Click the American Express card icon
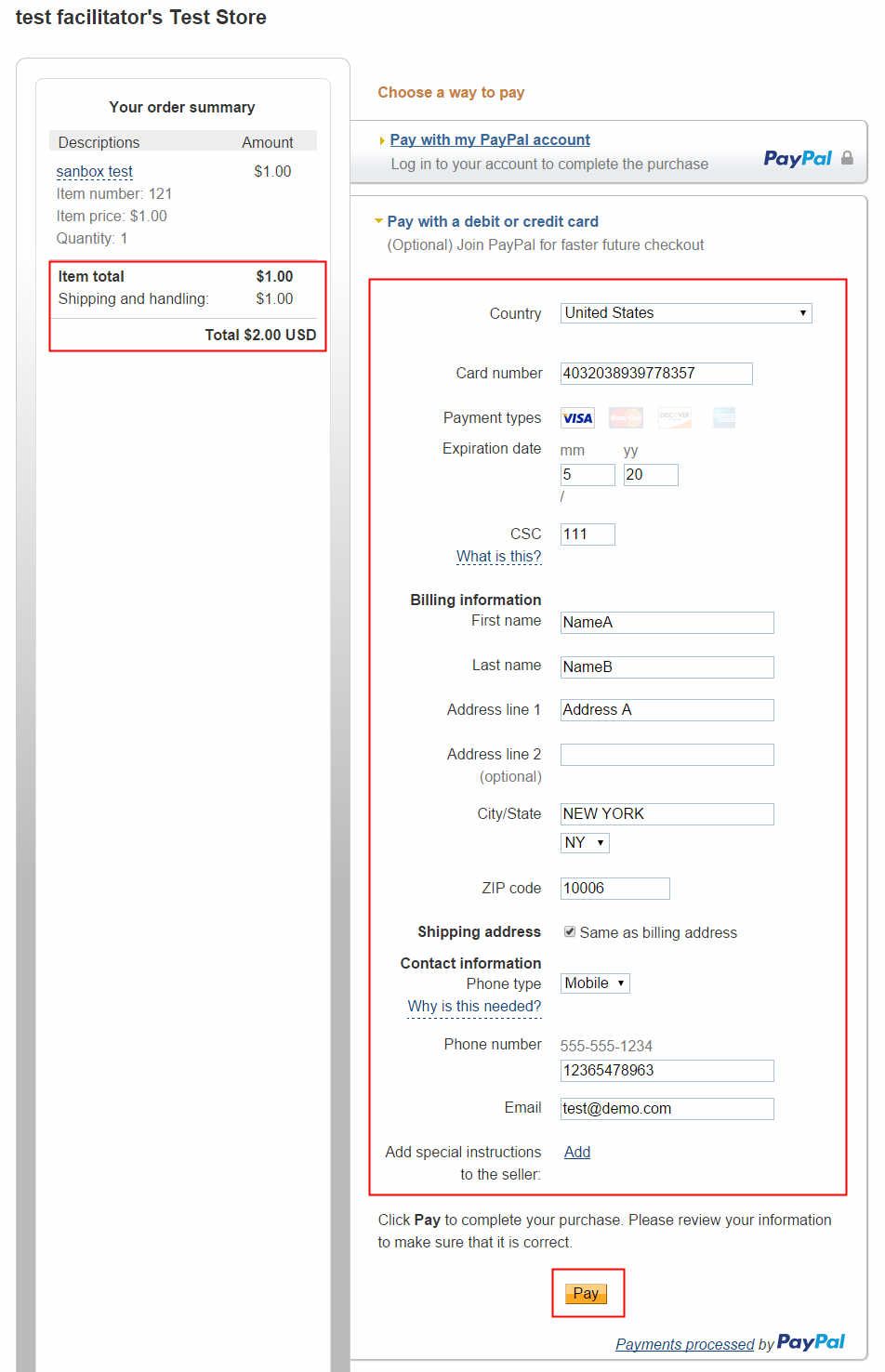 point(724,418)
